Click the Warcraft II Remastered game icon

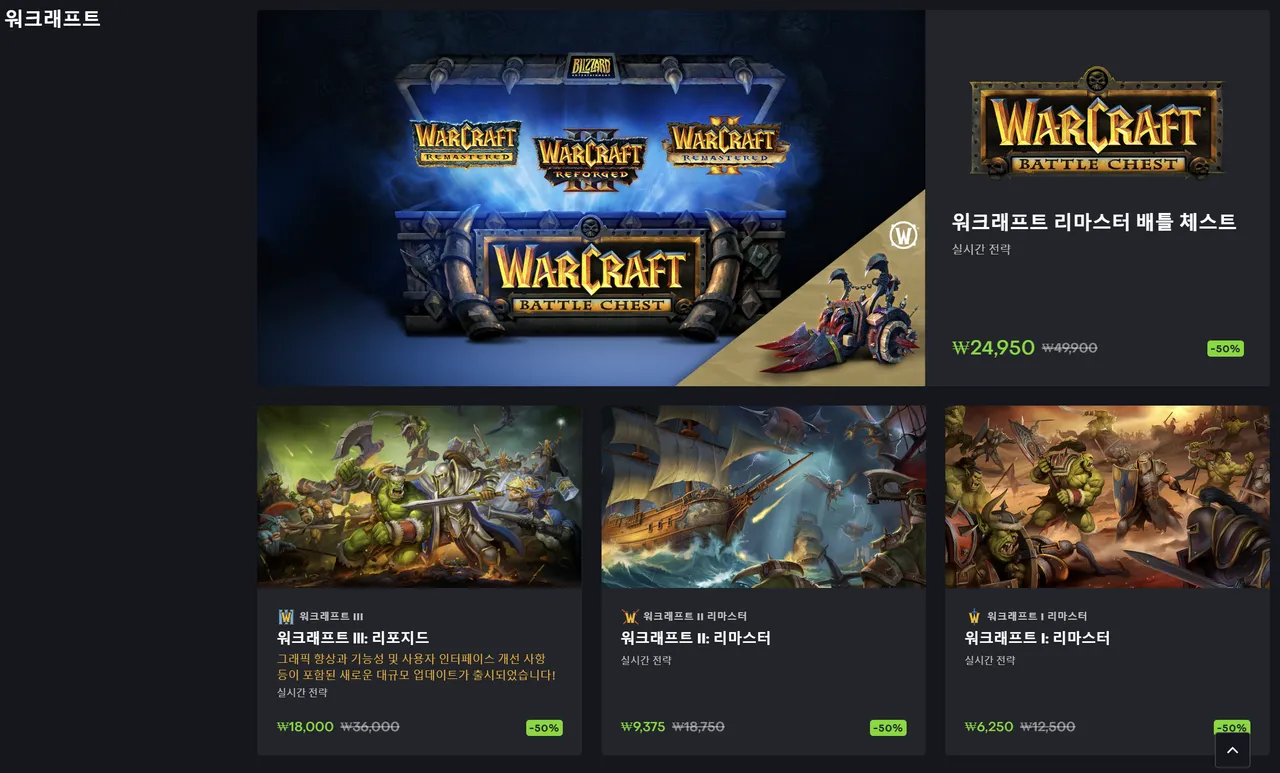coord(630,616)
